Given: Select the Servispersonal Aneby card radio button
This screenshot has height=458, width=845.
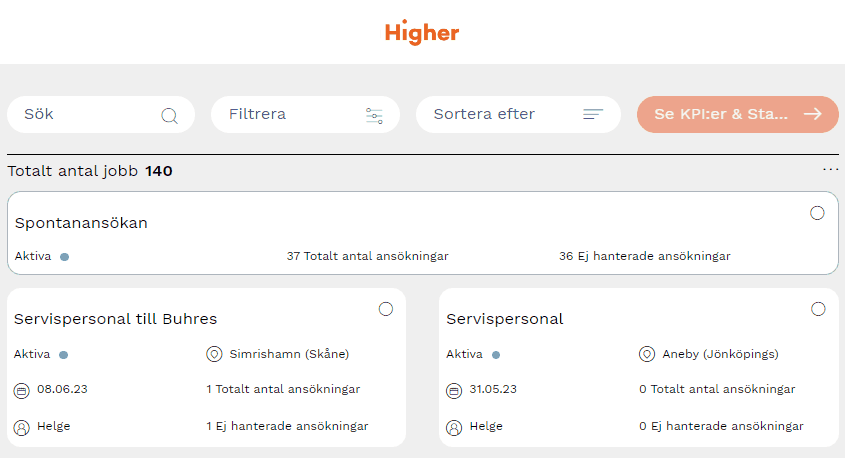Looking at the screenshot, I should (x=818, y=309).
